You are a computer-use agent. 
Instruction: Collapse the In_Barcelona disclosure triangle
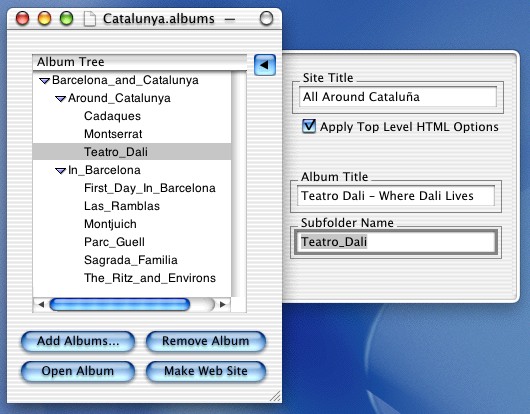point(61,171)
